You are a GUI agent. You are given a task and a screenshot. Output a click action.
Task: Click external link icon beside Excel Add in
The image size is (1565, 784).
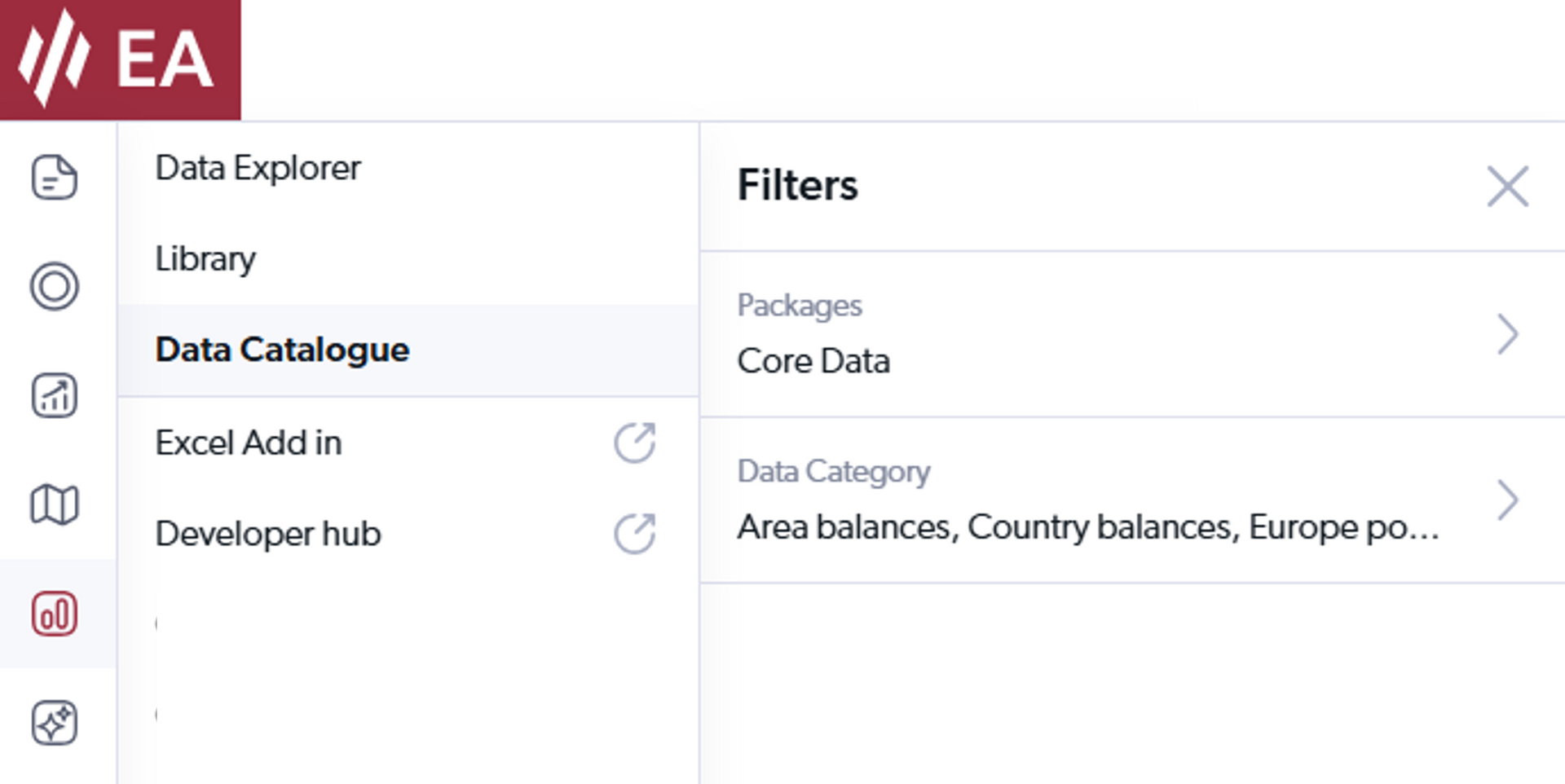[634, 443]
